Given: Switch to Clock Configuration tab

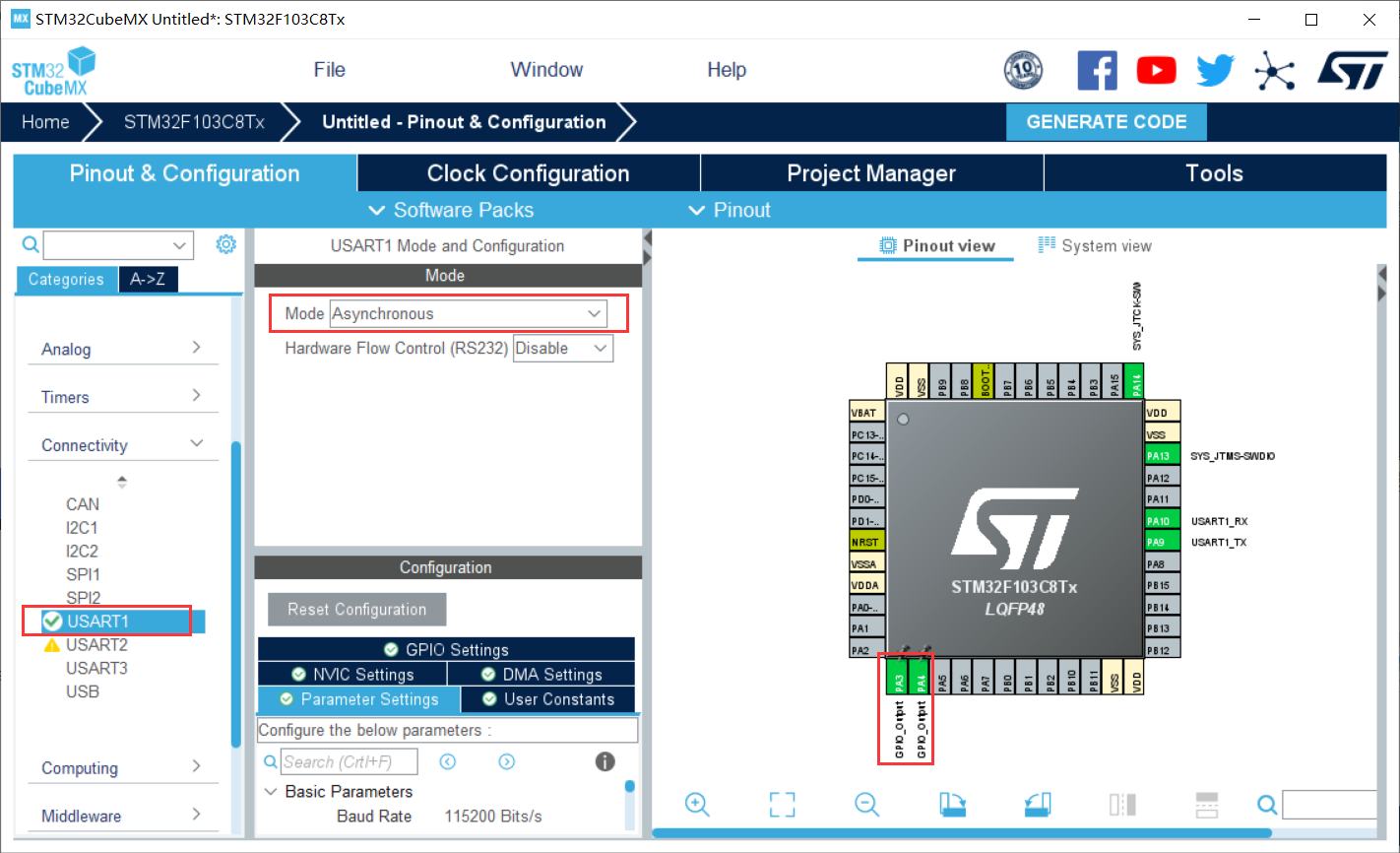Looking at the screenshot, I should (x=528, y=173).
